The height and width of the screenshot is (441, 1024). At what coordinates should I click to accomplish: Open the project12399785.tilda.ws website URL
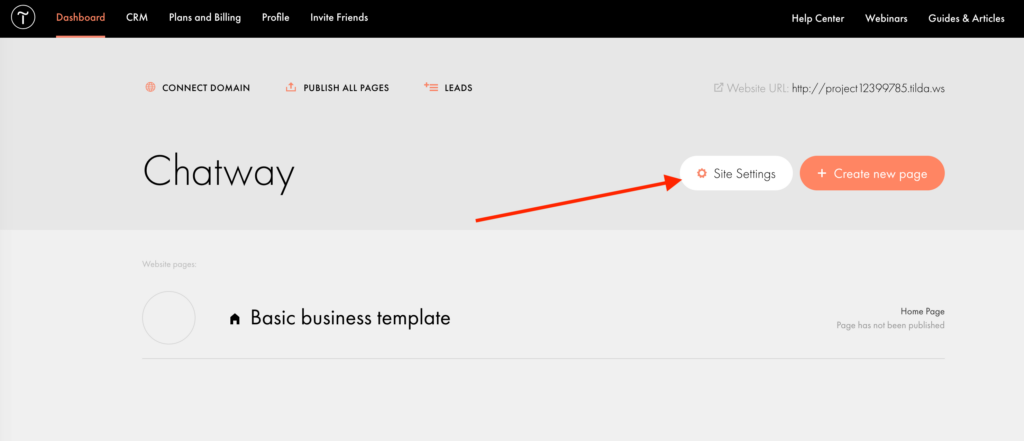868,88
